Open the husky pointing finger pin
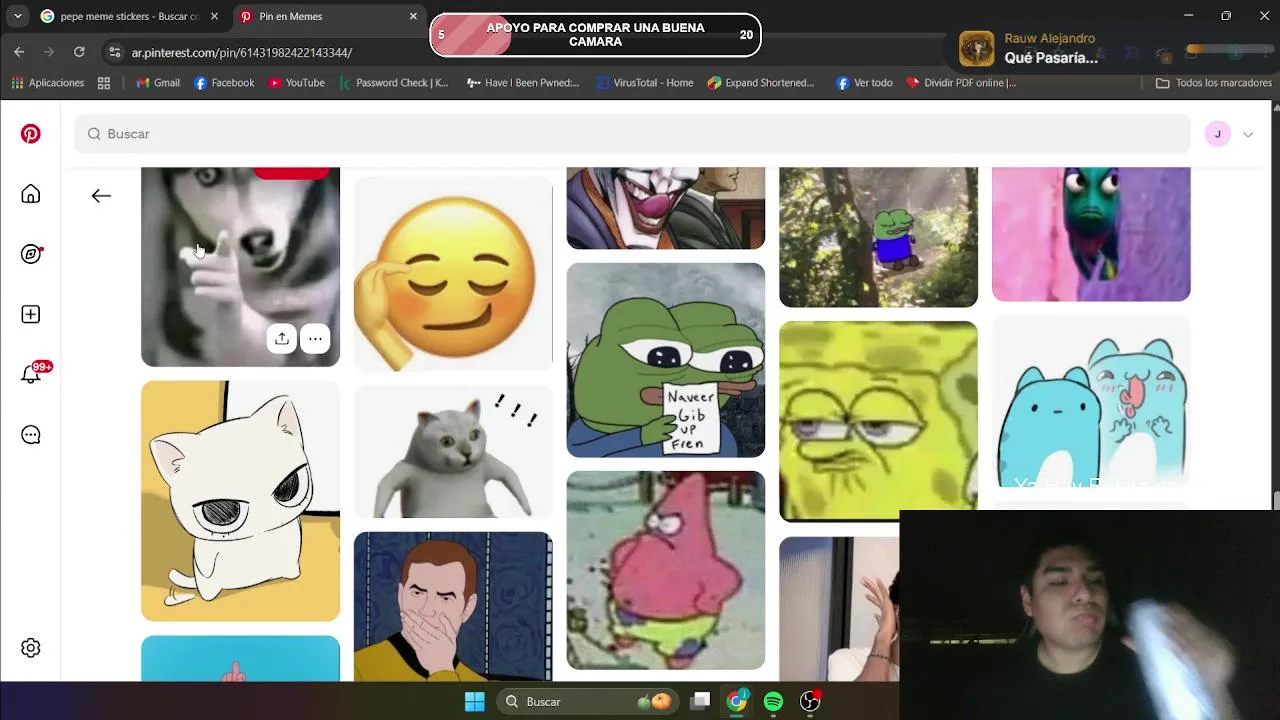The image size is (1280, 720). (x=240, y=266)
